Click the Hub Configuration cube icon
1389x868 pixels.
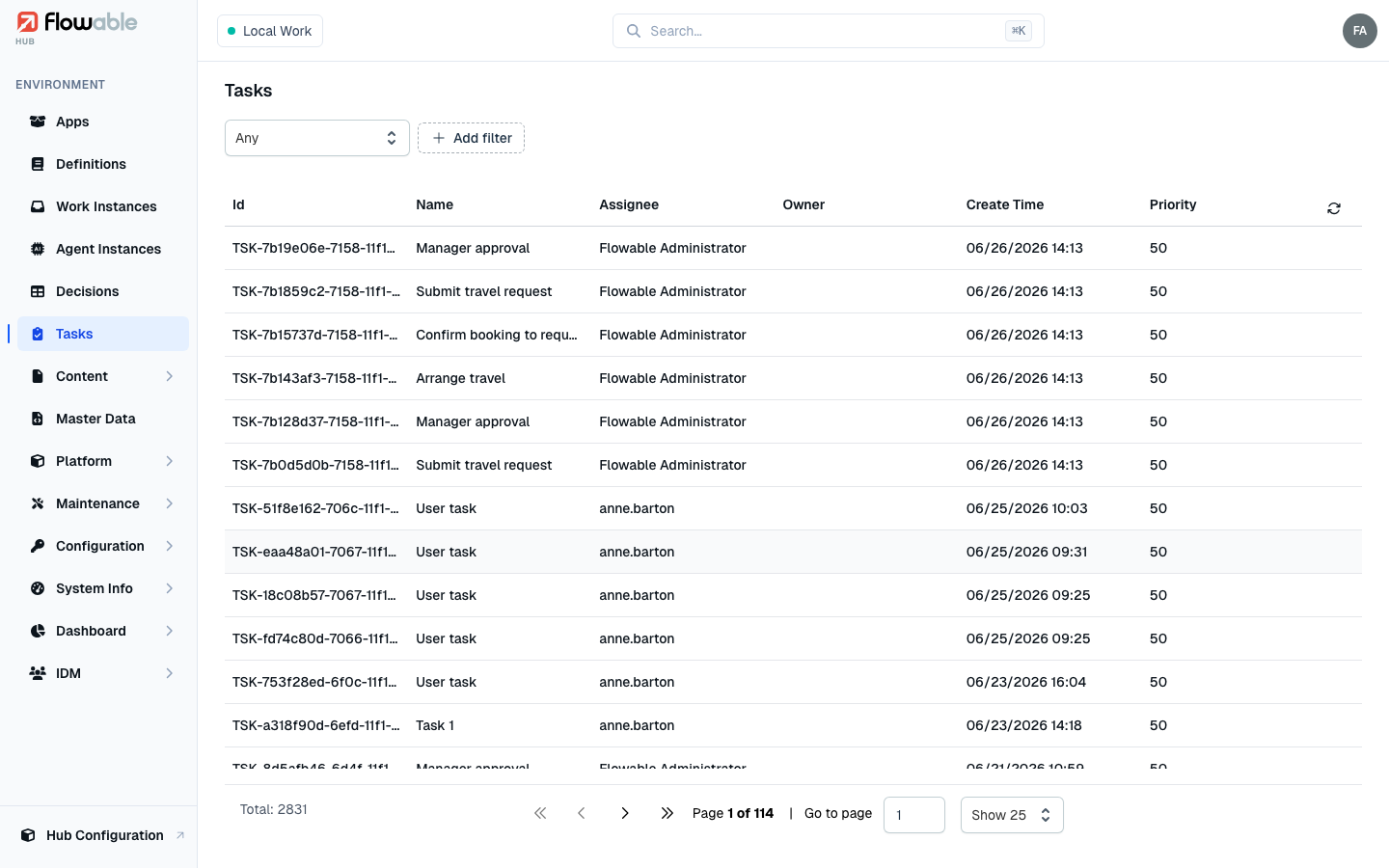click(x=28, y=835)
